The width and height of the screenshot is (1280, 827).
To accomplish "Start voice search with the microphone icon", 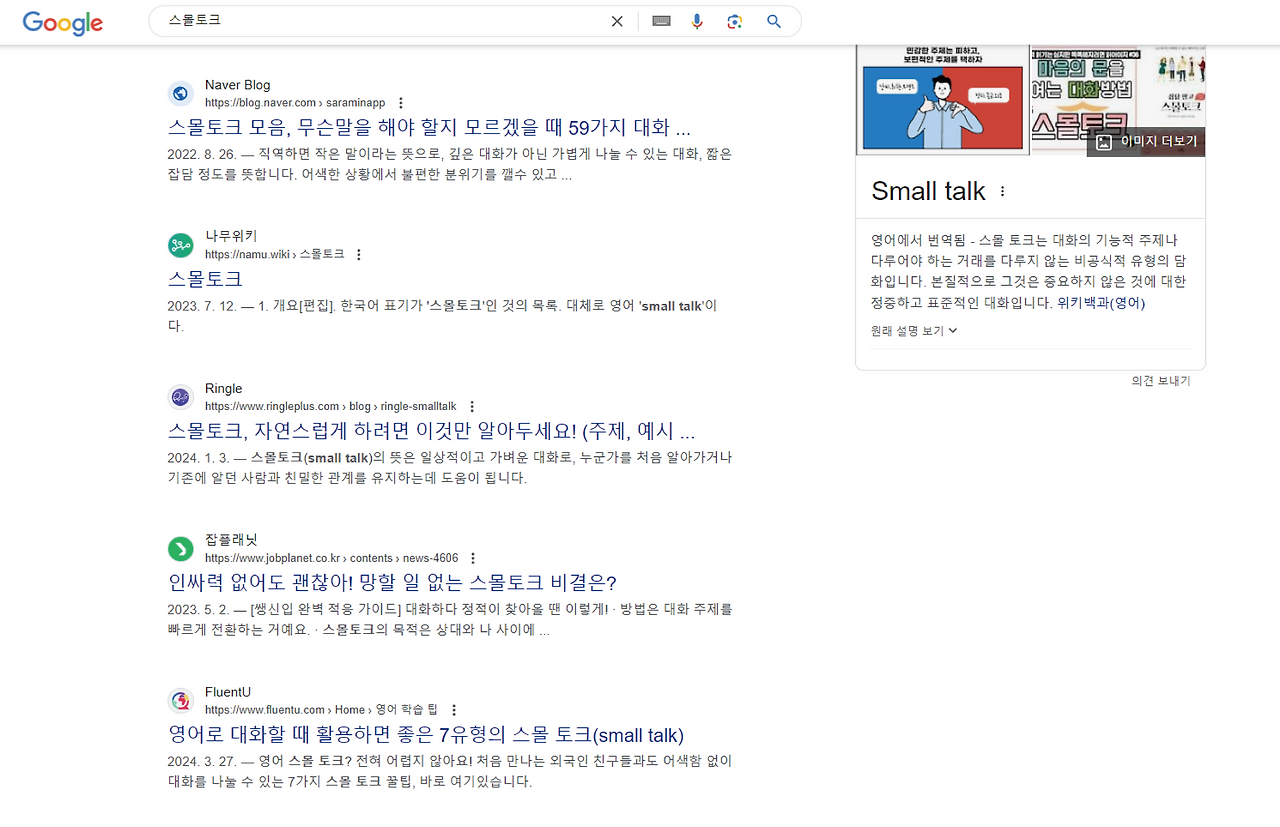I will point(697,21).
